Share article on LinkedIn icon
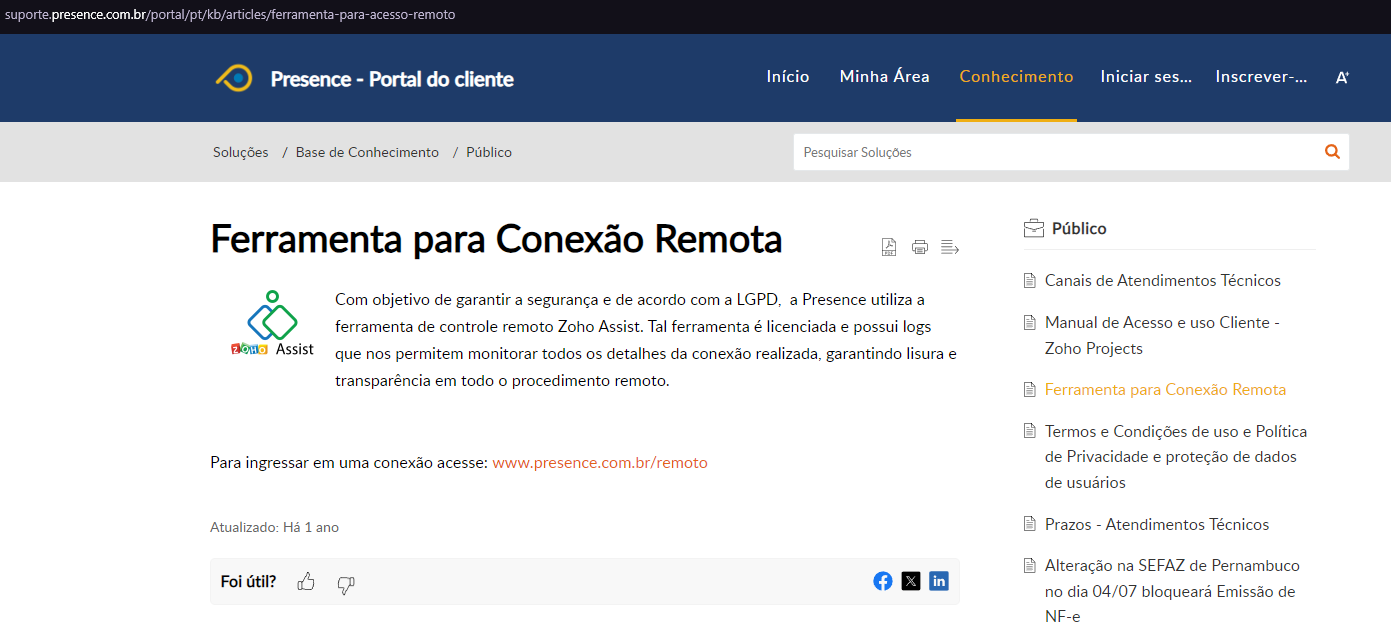The height and width of the screenshot is (643, 1391). click(x=939, y=581)
